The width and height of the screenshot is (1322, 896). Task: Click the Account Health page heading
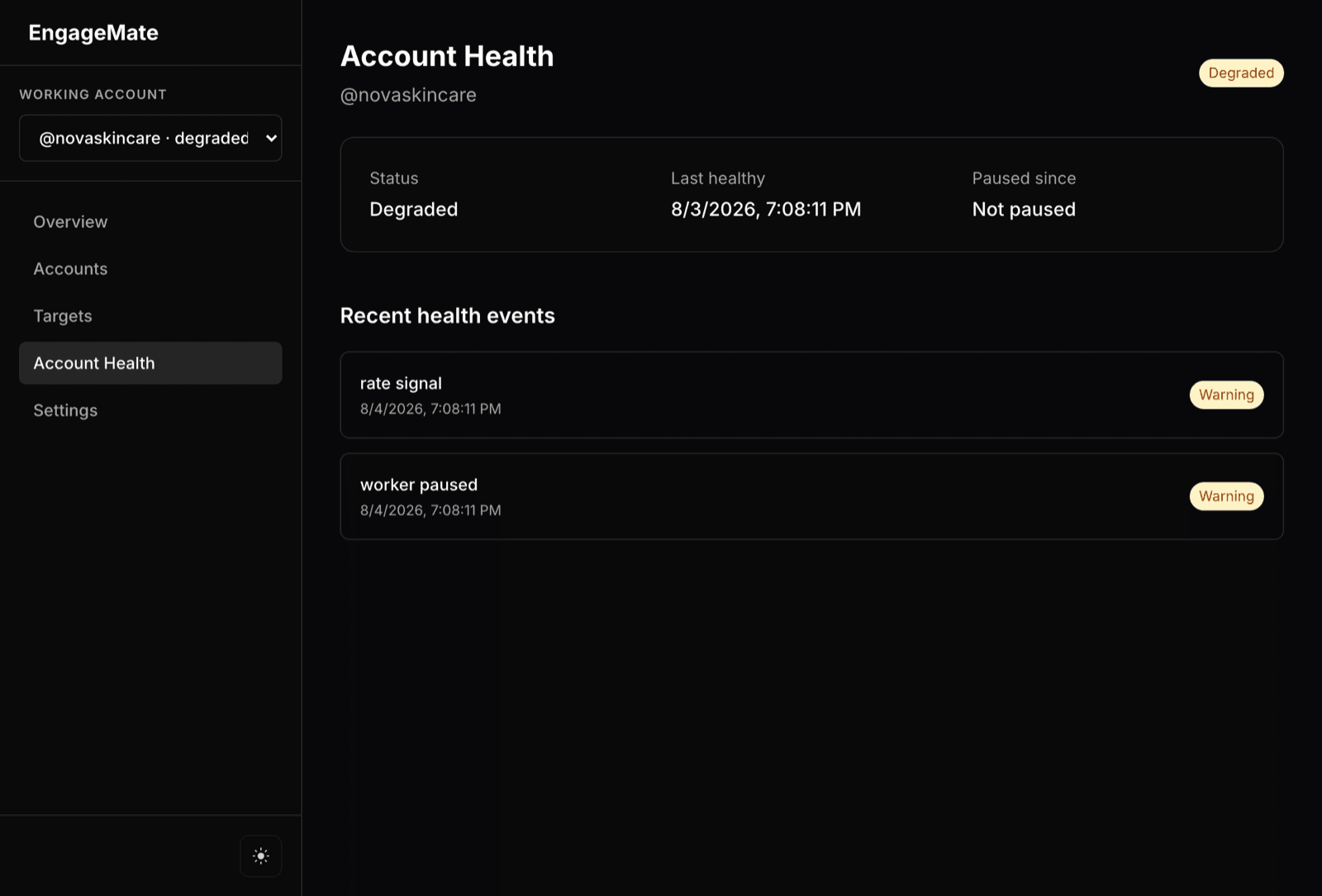447,56
